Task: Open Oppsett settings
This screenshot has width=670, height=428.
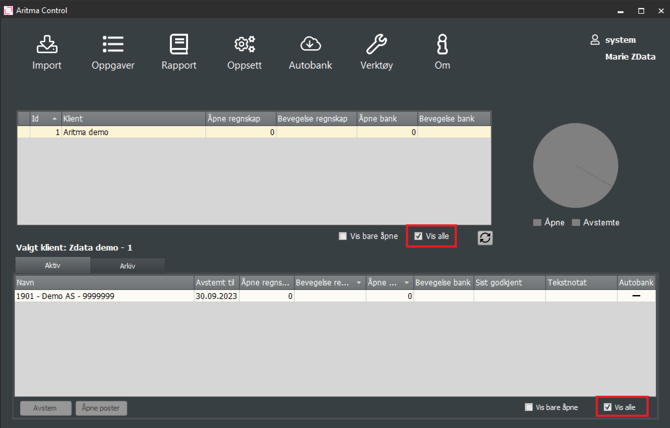Action: pos(245,51)
